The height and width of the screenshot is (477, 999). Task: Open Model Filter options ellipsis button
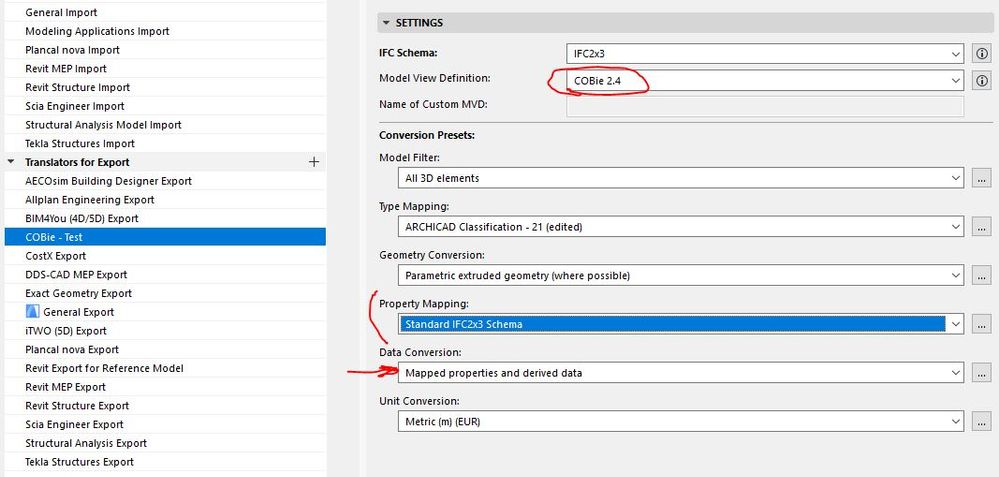pyautogui.click(x=982, y=178)
